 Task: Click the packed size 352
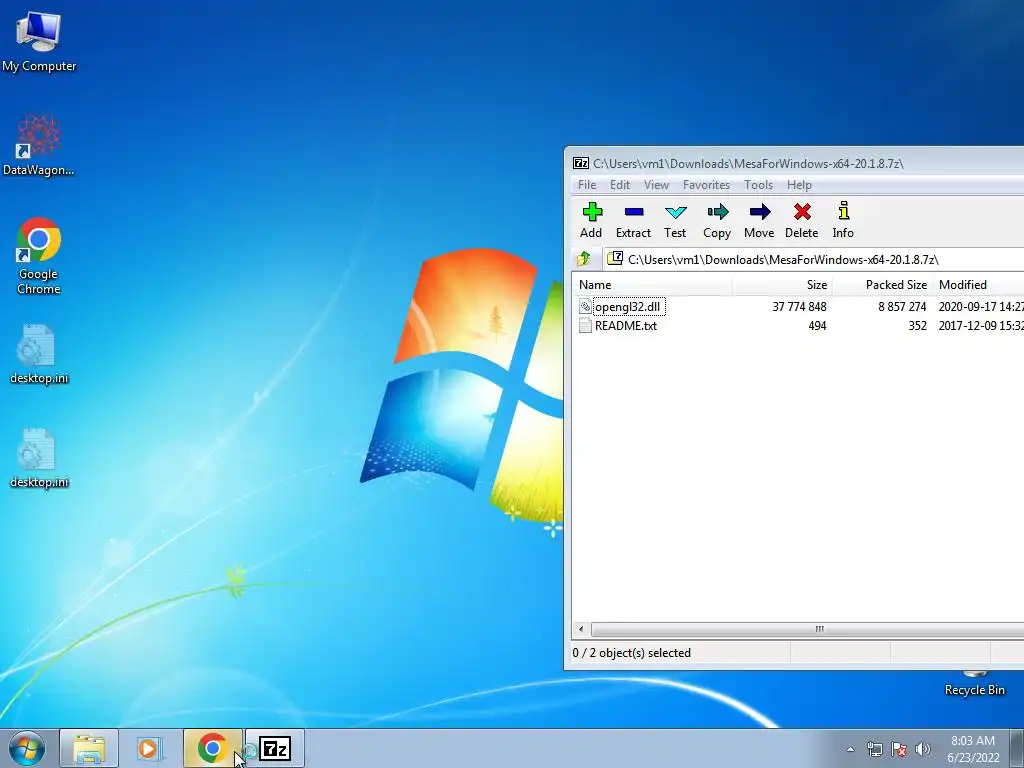917,325
